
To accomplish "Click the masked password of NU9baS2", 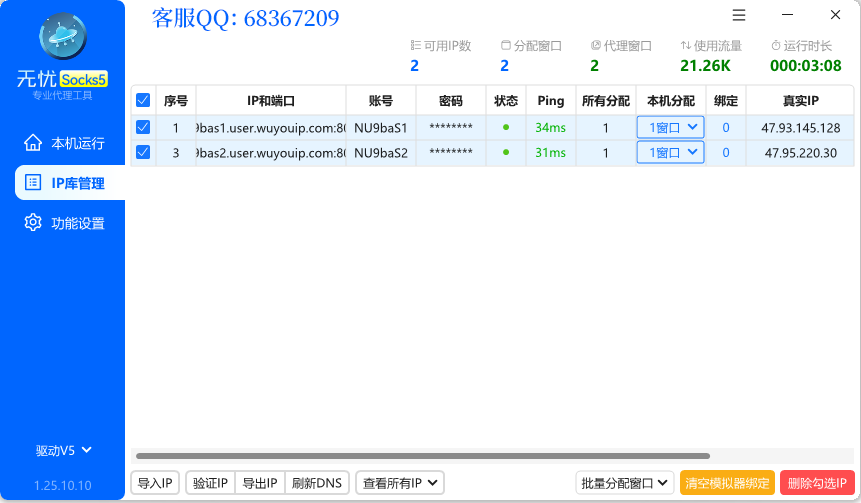I will 451,153.
